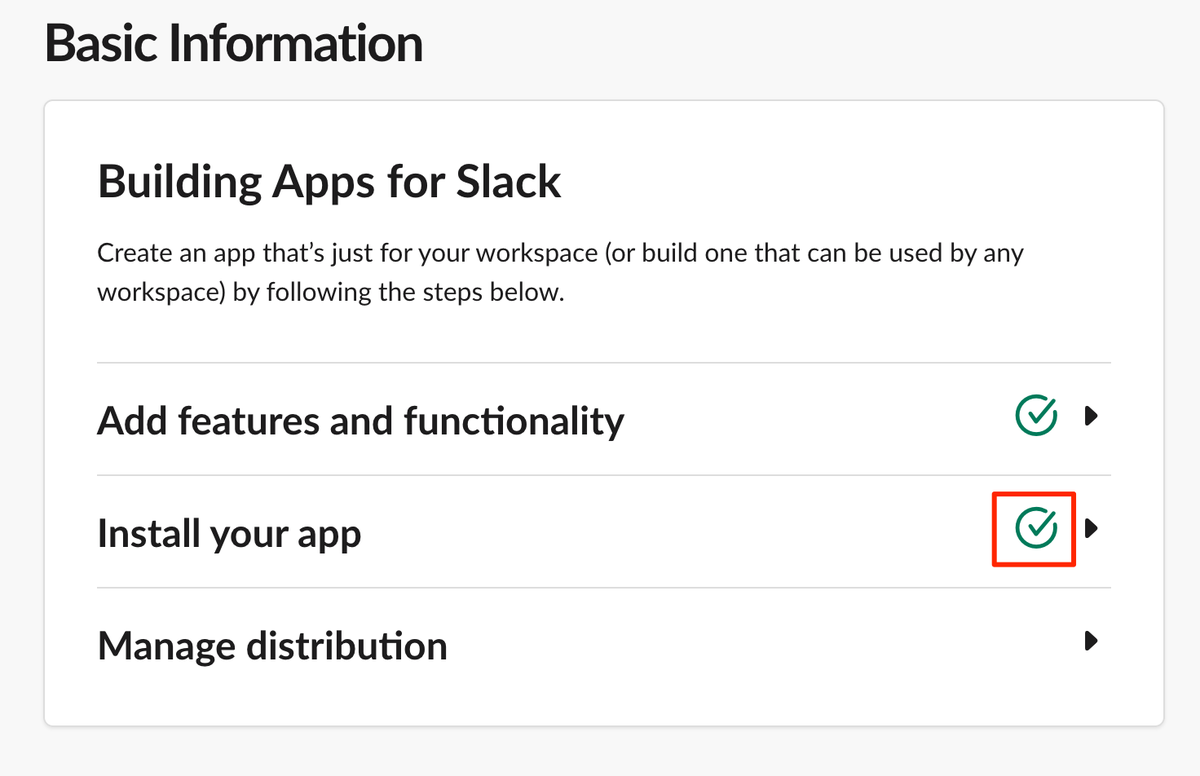Expand the Manage distribution section arrow

click(x=1092, y=641)
